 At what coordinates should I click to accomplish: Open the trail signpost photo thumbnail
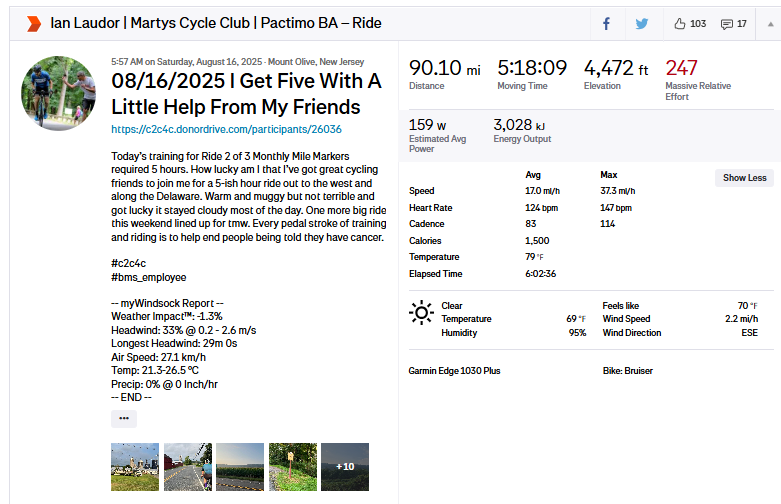pyautogui.click(x=292, y=467)
